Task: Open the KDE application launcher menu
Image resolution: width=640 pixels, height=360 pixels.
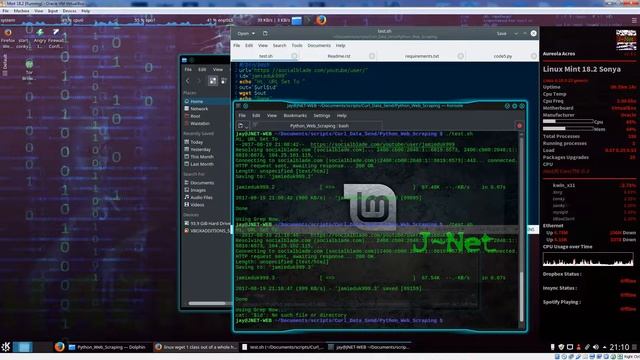Action: (x=6, y=347)
